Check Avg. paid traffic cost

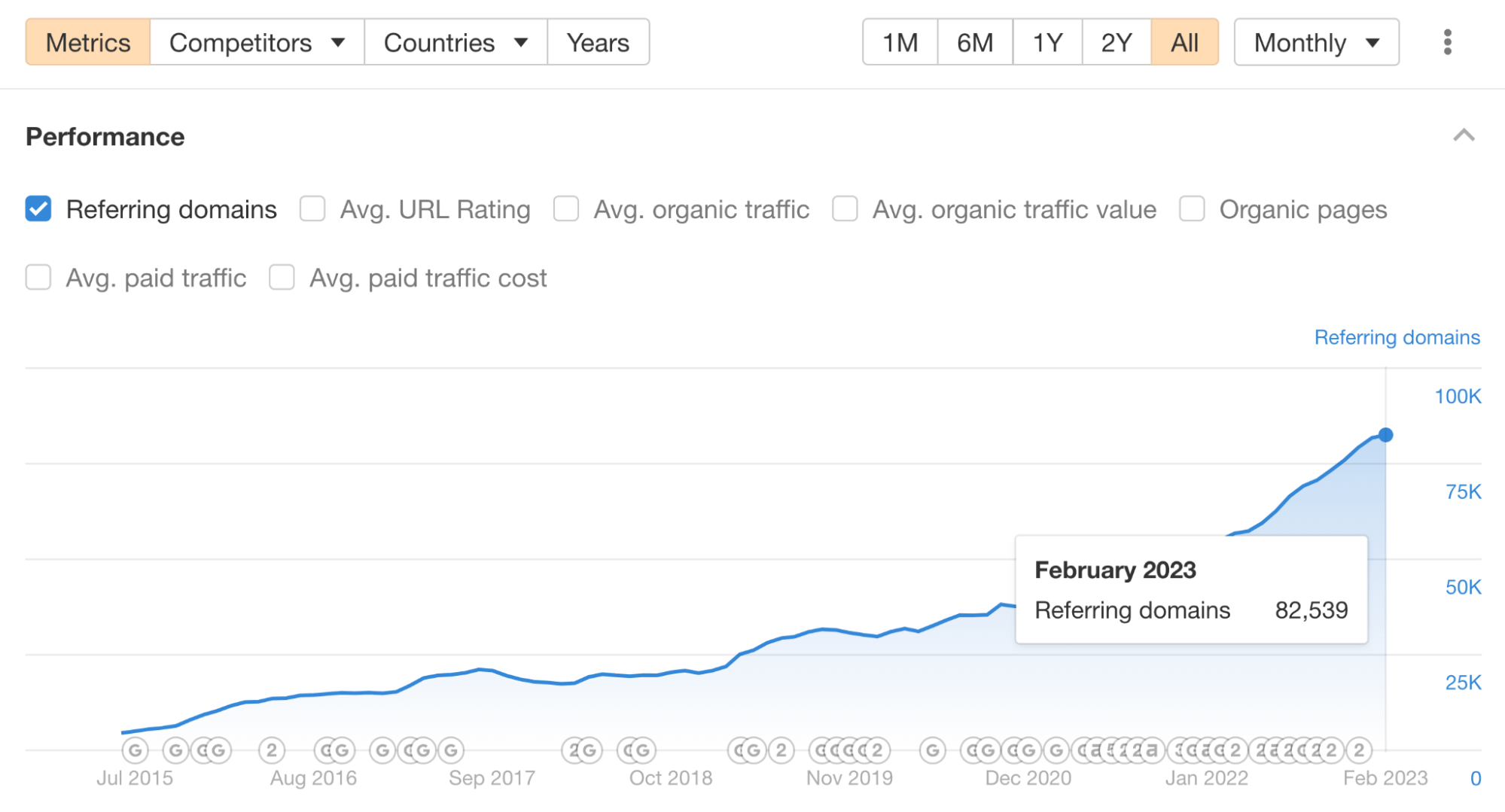[x=282, y=278]
